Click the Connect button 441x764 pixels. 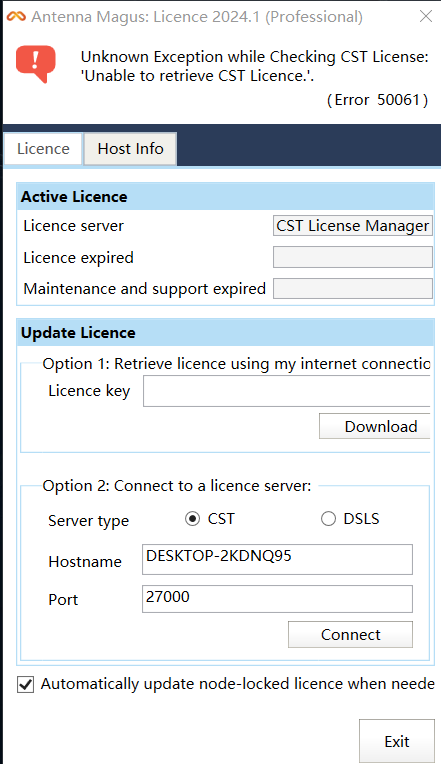coord(350,634)
